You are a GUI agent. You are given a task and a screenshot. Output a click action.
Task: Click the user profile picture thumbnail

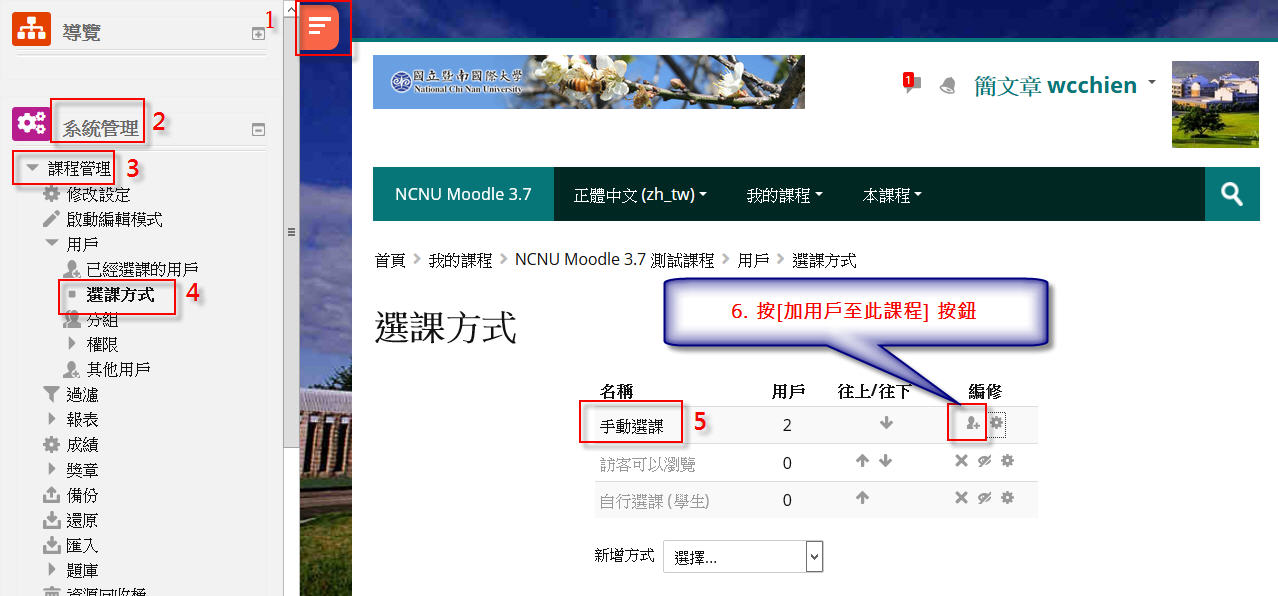(x=1215, y=104)
